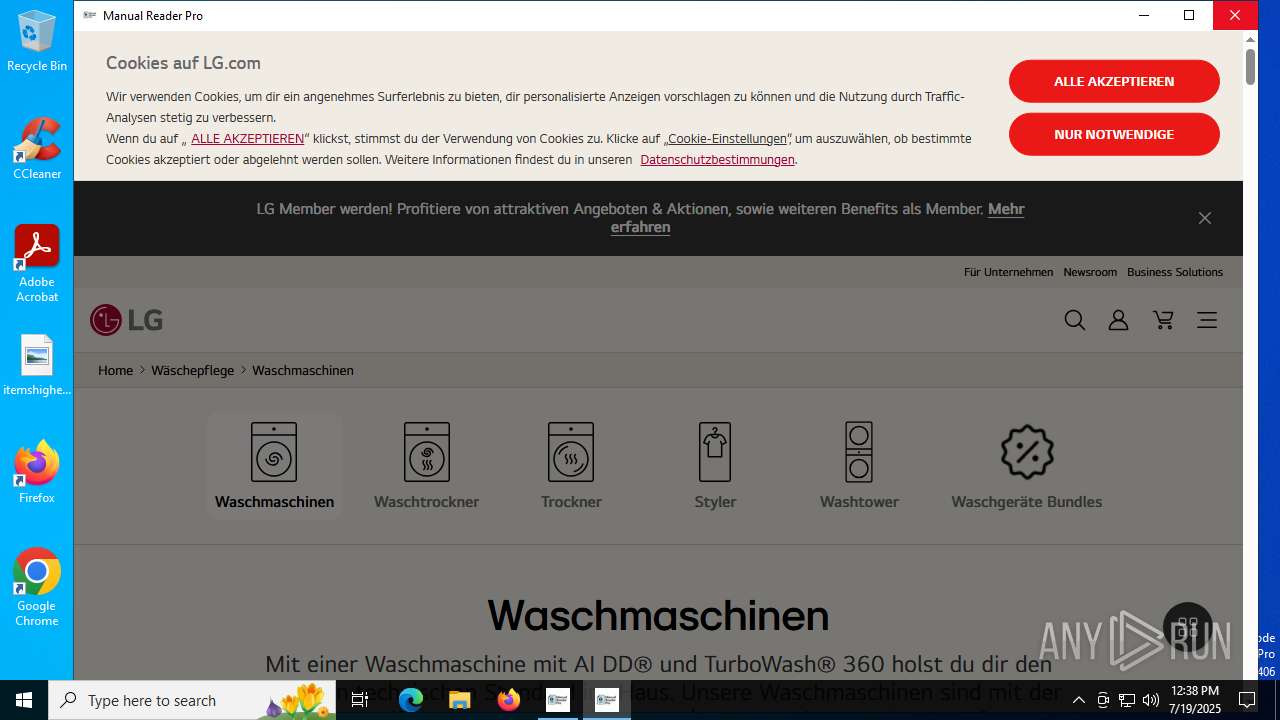This screenshot has width=1280, height=720.
Task: Open the Windows Start menu
Action: point(24,700)
